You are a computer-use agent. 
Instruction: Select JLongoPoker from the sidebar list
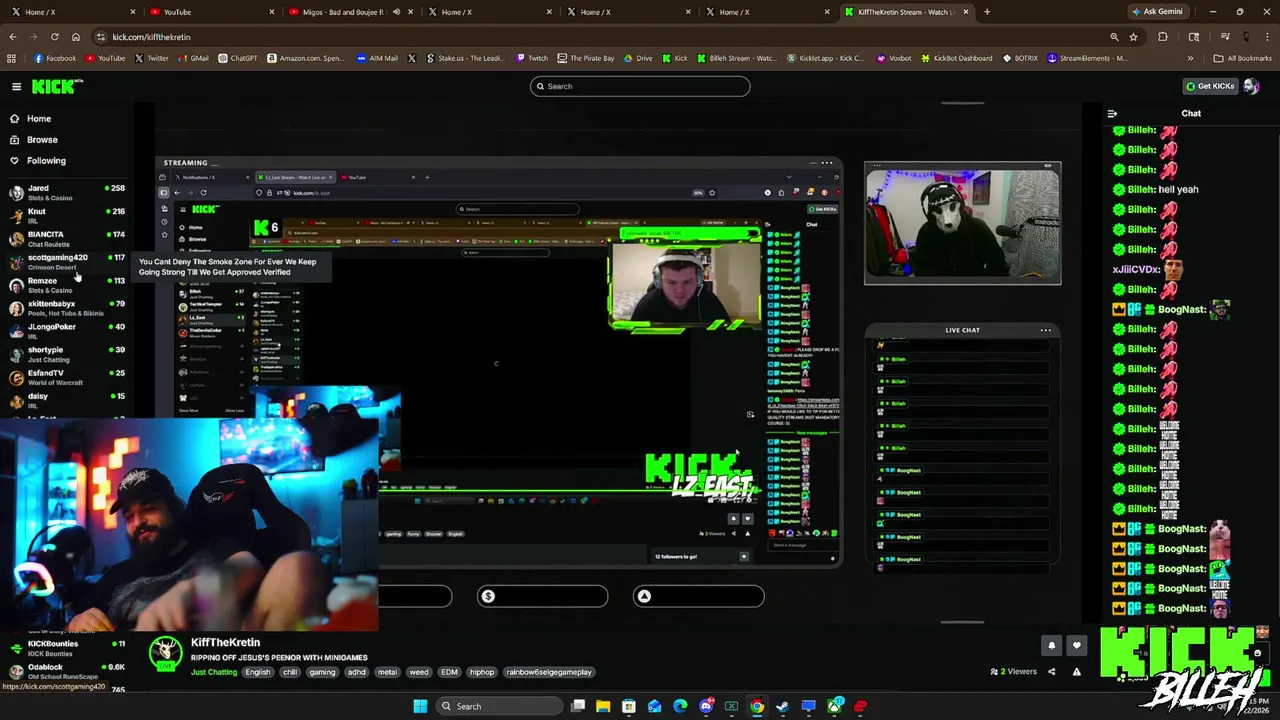click(66, 331)
